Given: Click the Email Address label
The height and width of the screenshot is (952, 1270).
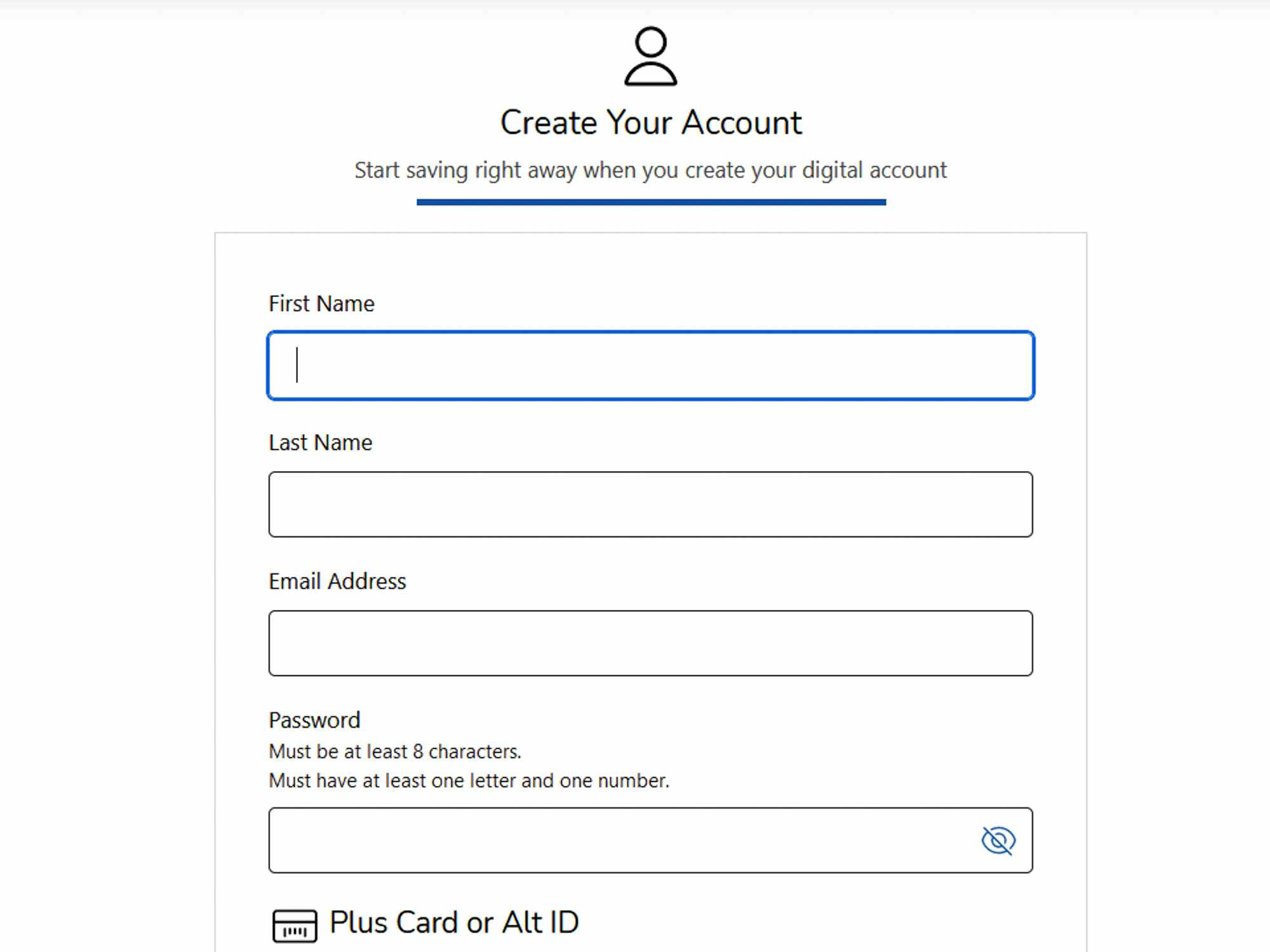Looking at the screenshot, I should pos(337,581).
